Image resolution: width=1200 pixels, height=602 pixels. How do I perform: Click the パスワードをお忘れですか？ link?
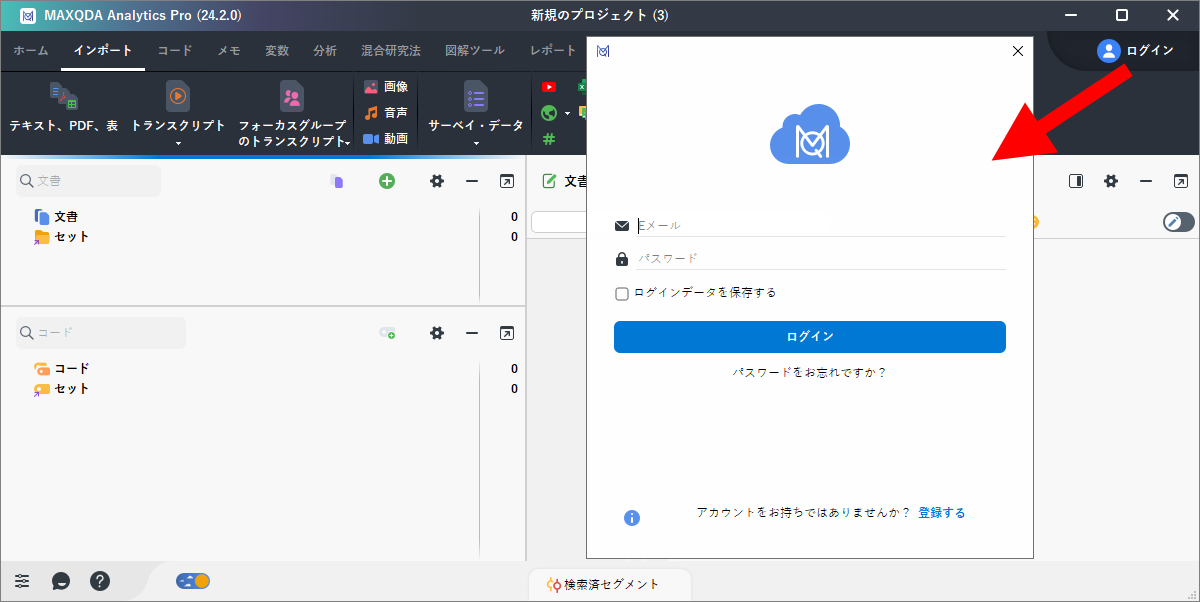[810, 373]
